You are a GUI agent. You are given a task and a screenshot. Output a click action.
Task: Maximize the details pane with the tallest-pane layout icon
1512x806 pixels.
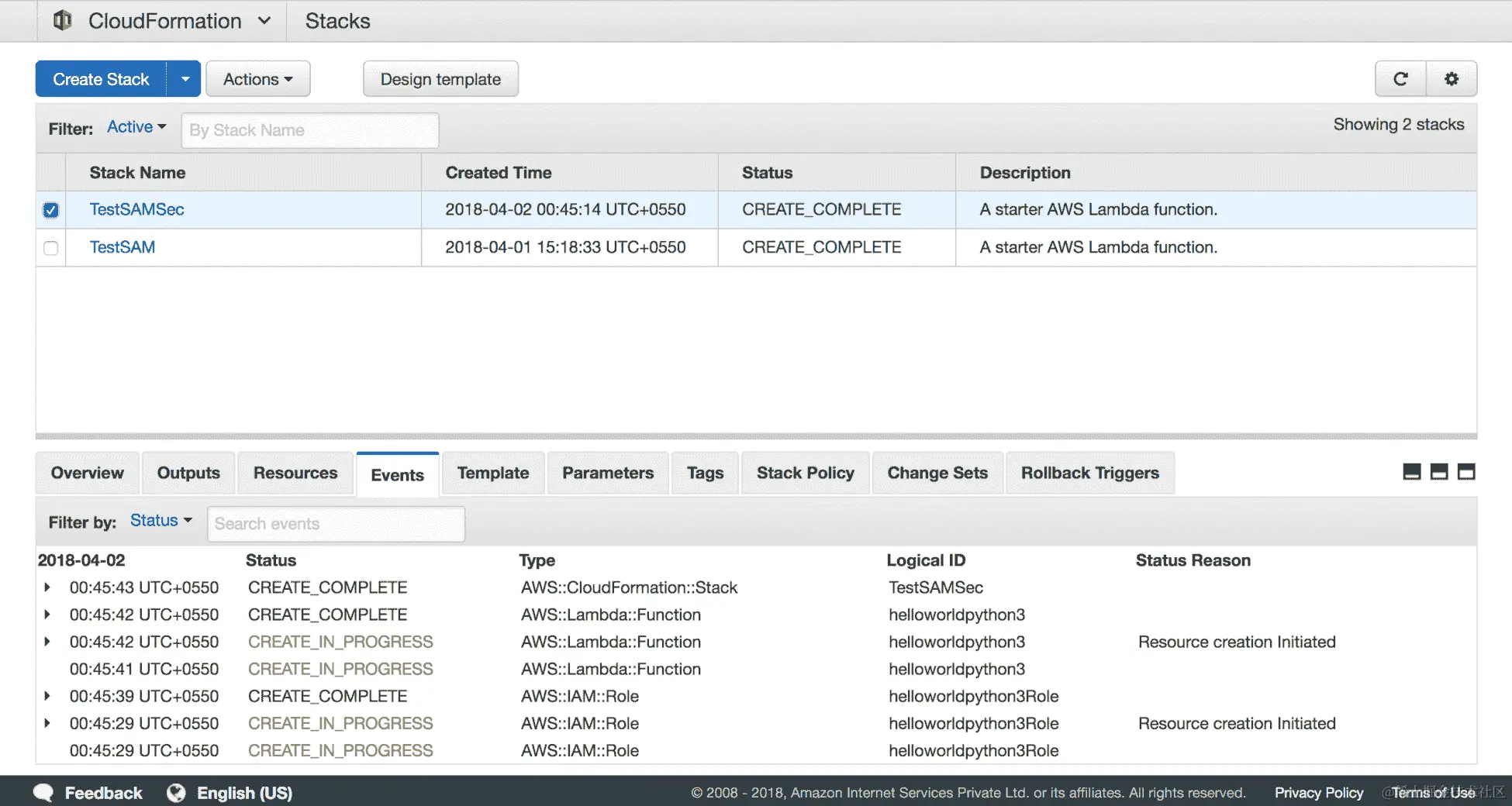[x=1466, y=472]
